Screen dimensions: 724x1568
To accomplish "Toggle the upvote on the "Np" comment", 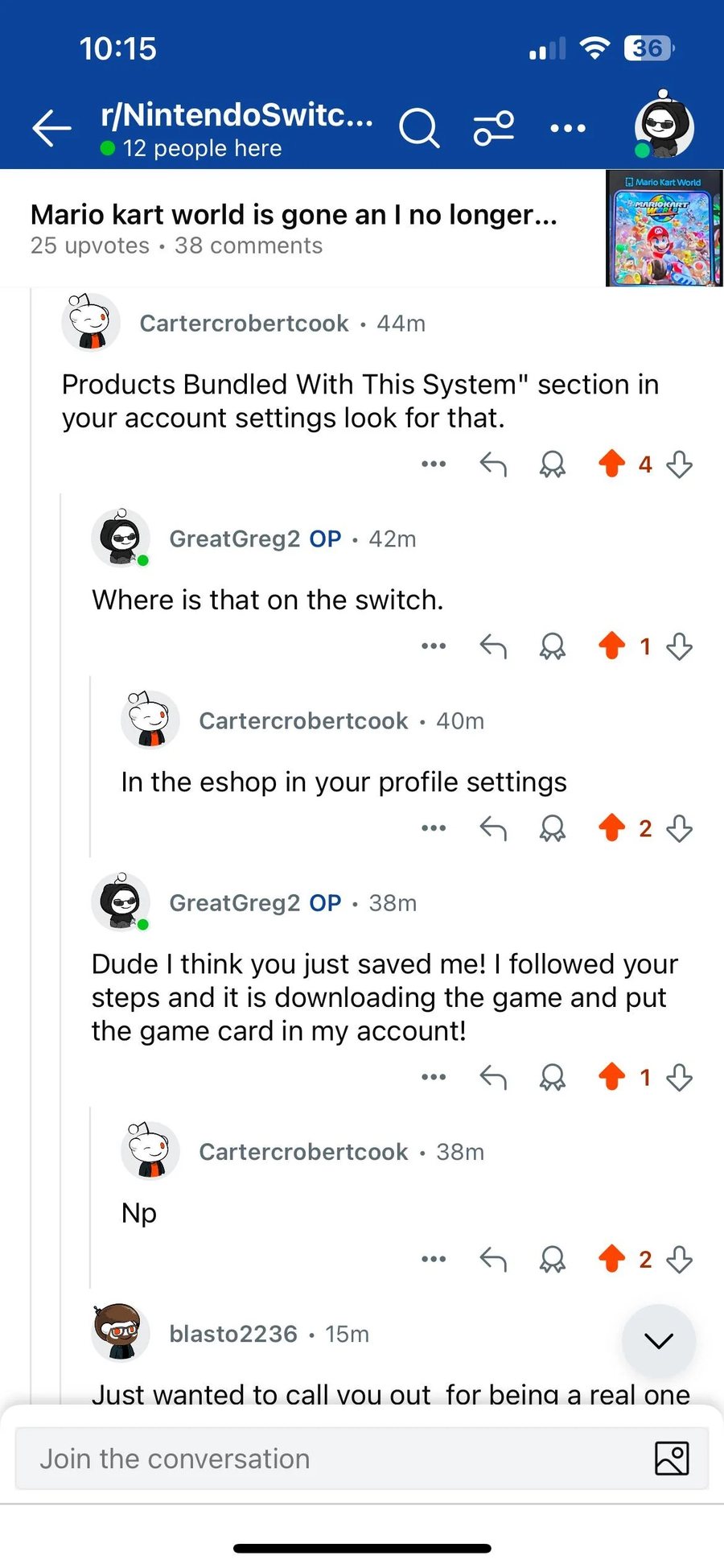I will 612,1259.
